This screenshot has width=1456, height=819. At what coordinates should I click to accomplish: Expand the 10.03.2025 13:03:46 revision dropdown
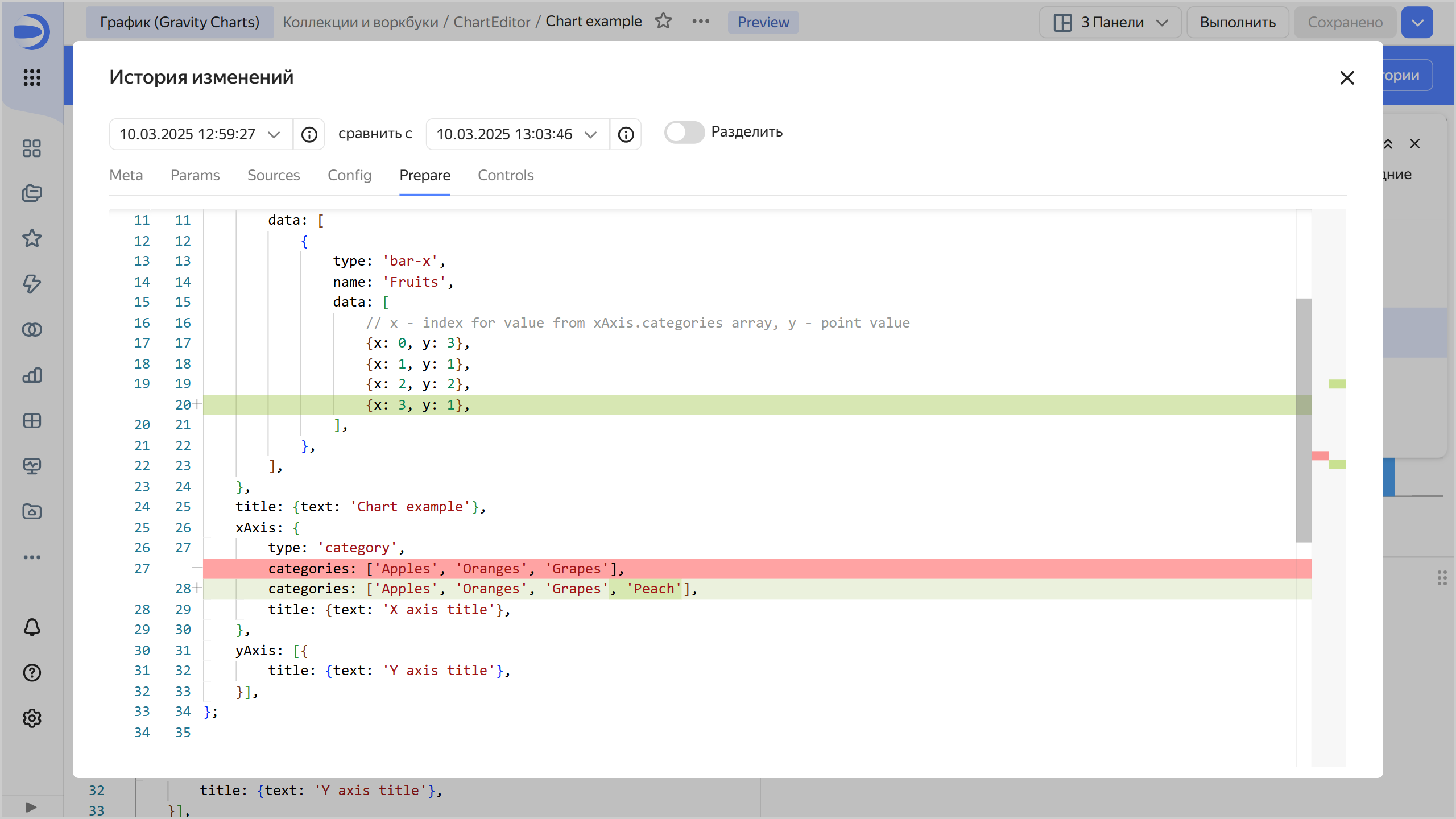point(516,134)
